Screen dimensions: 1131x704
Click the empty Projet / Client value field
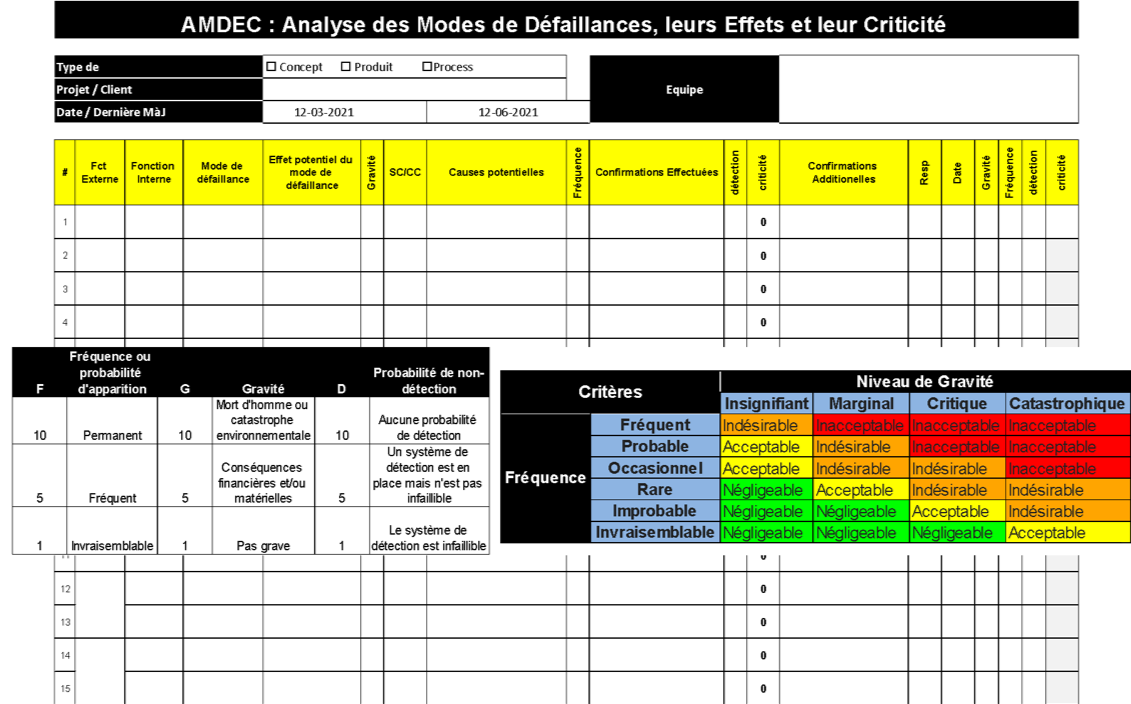coord(414,89)
